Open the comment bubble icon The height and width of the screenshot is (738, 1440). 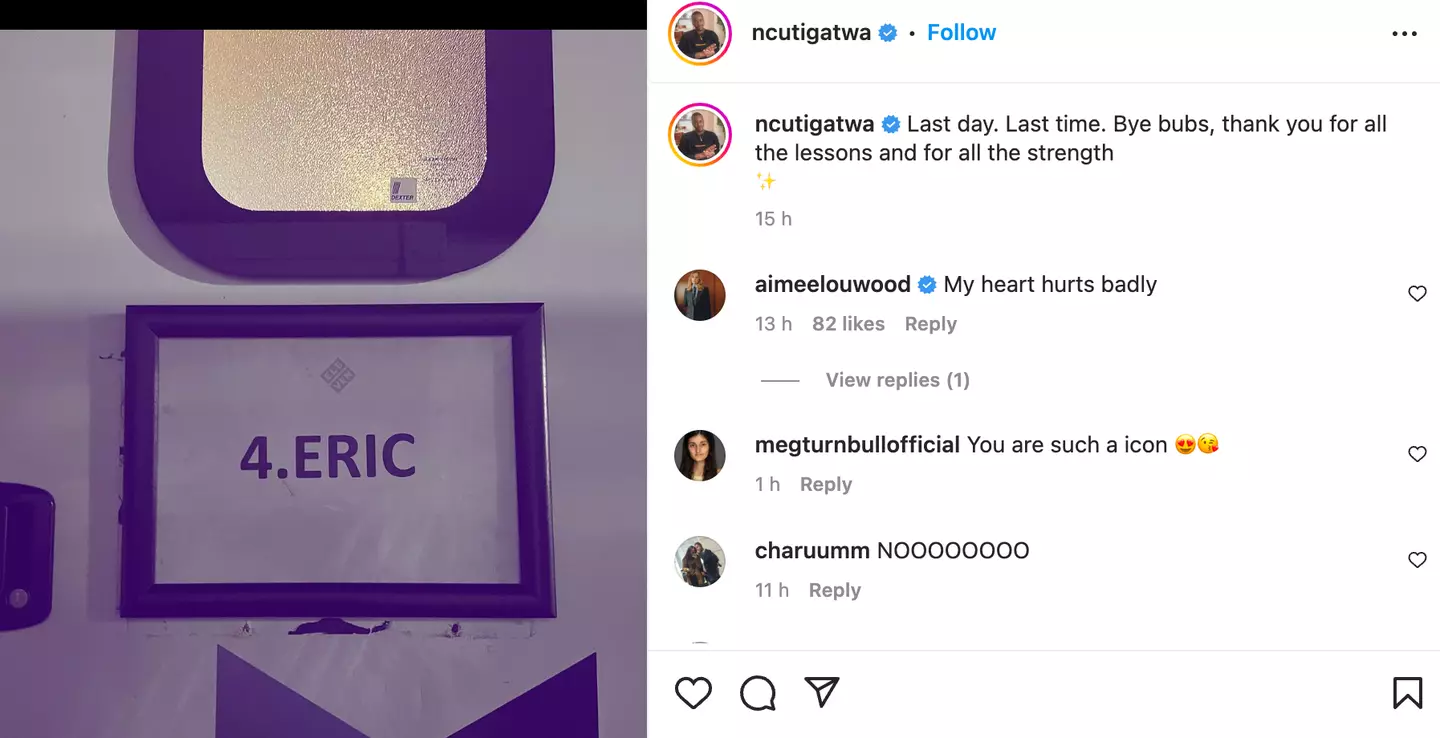coord(758,693)
